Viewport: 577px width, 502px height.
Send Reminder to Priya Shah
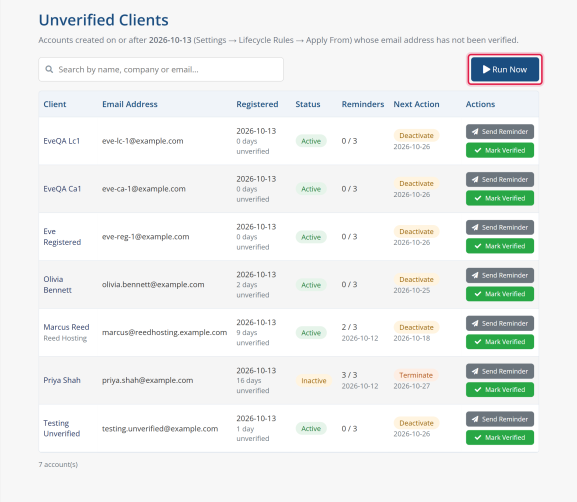pos(500,371)
